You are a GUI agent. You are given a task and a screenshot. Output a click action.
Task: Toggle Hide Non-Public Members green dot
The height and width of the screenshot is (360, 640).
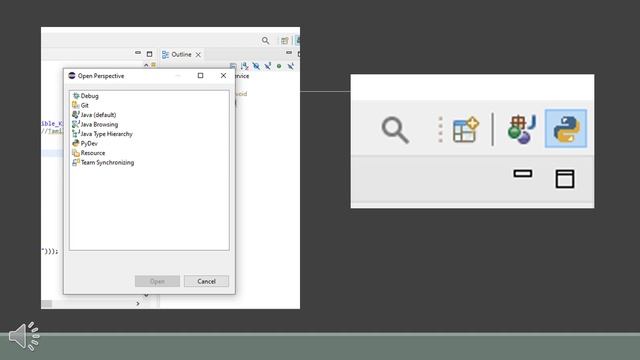(279, 66)
